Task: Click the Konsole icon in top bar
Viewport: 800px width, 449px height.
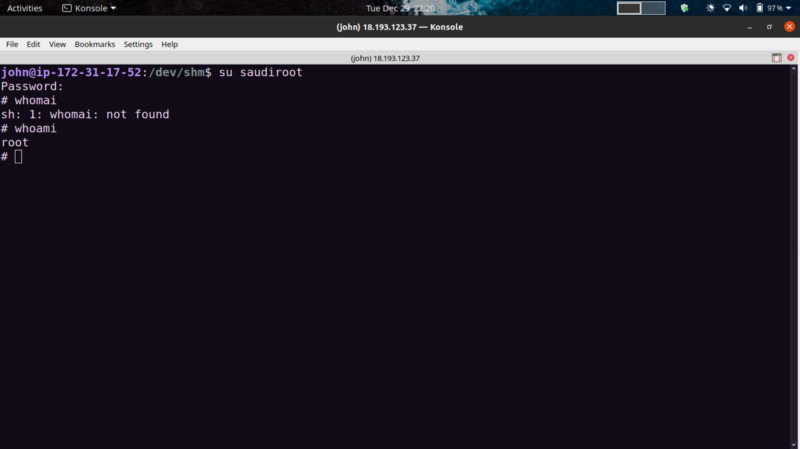Action: [x=67, y=8]
